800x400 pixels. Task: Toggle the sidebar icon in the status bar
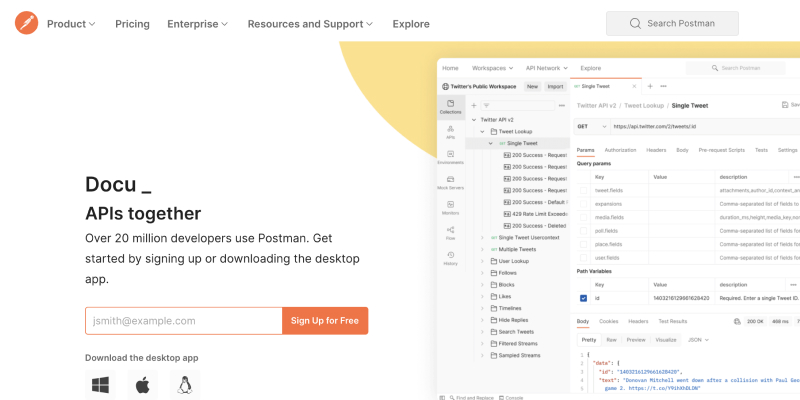pyautogui.click(x=442, y=397)
